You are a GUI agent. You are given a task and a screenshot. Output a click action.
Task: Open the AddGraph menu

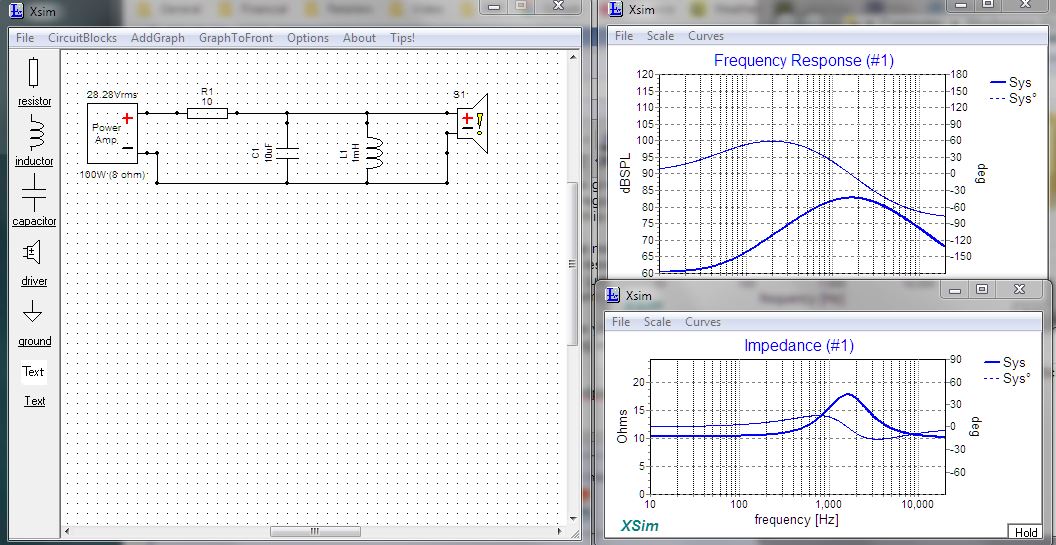pos(158,38)
